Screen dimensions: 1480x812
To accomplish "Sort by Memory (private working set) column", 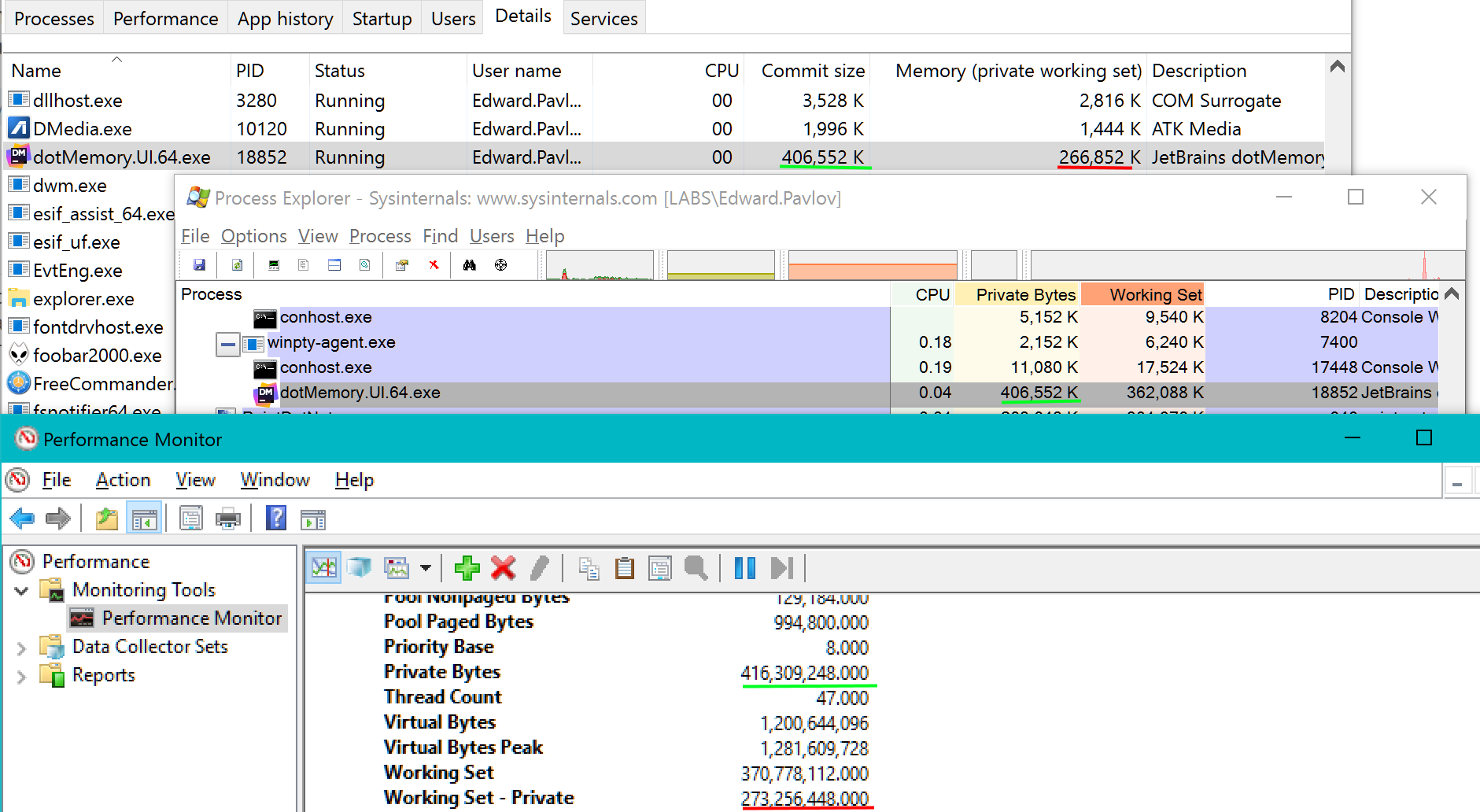I will 1009,70.
